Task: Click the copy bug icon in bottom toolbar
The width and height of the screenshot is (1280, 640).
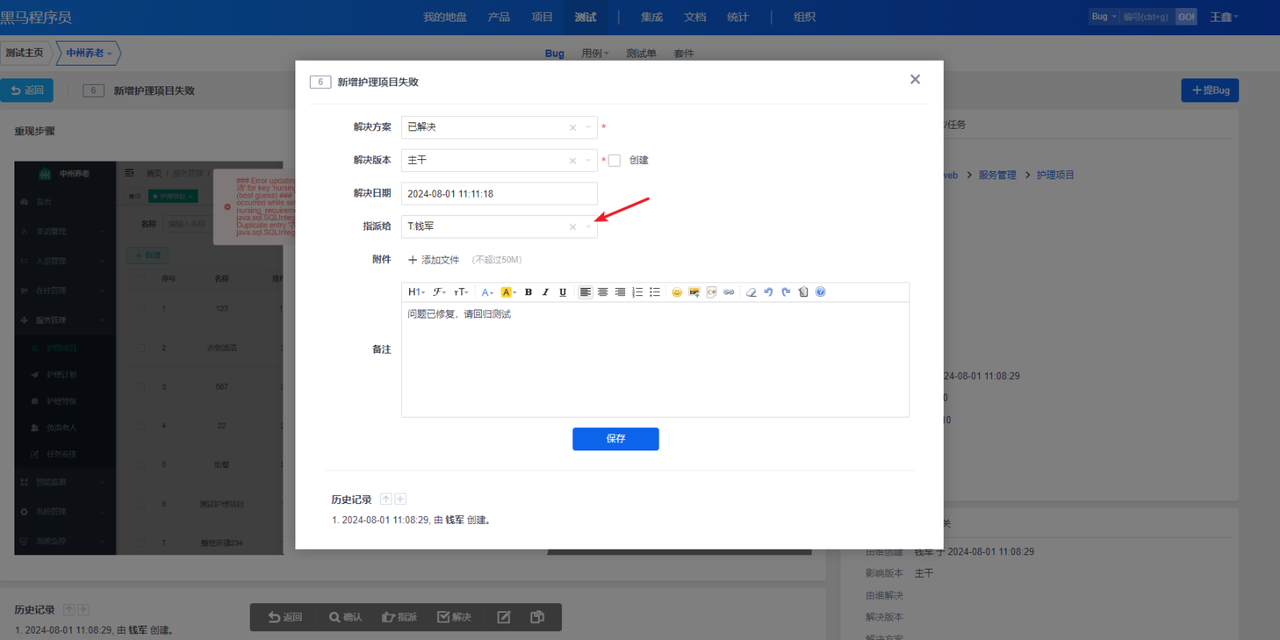Action: pos(537,617)
